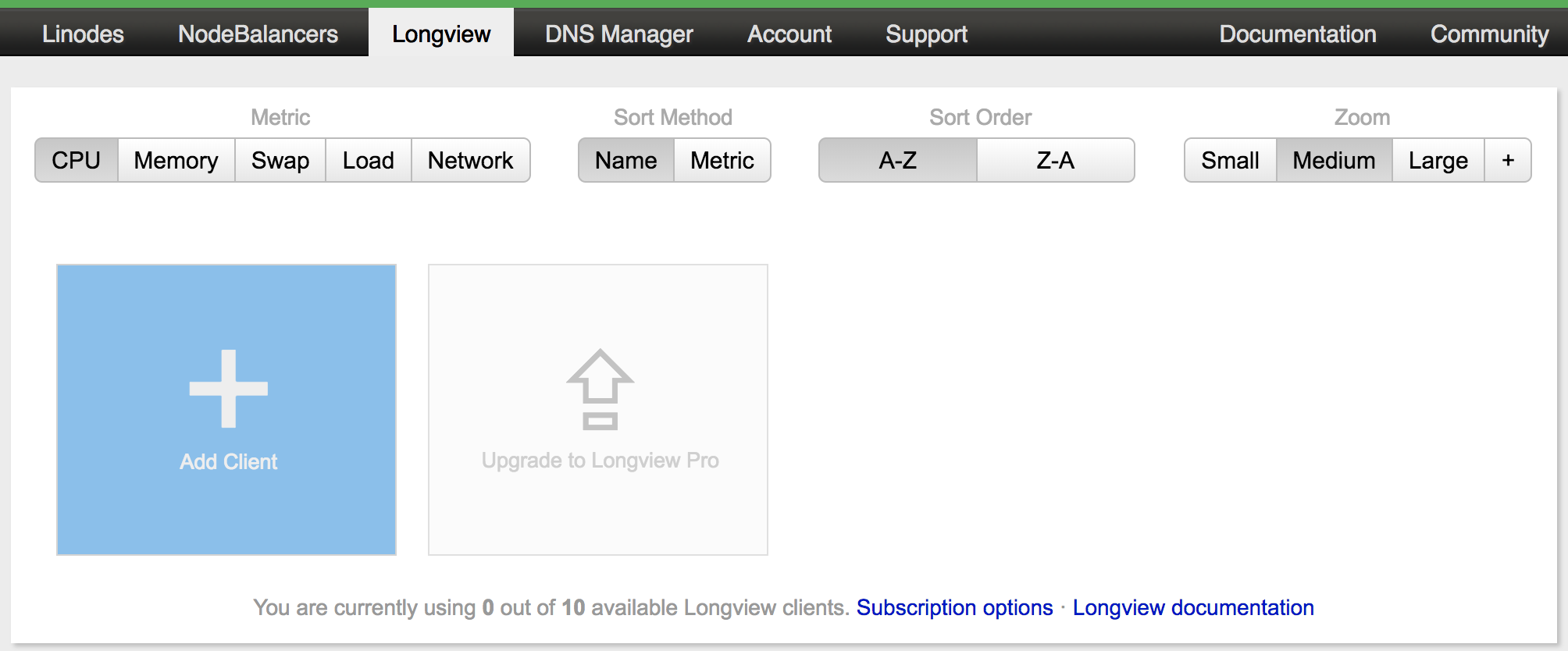Sort clients by Name
This screenshot has height=651, width=1568.
(625, 160)
